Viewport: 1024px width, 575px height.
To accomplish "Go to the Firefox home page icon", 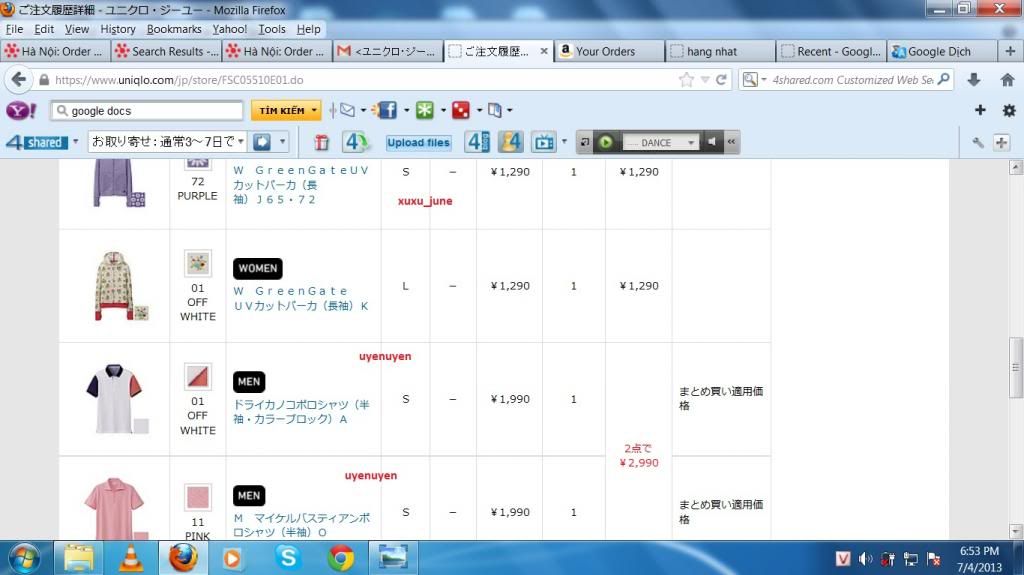I will [x=1007, y=80].
